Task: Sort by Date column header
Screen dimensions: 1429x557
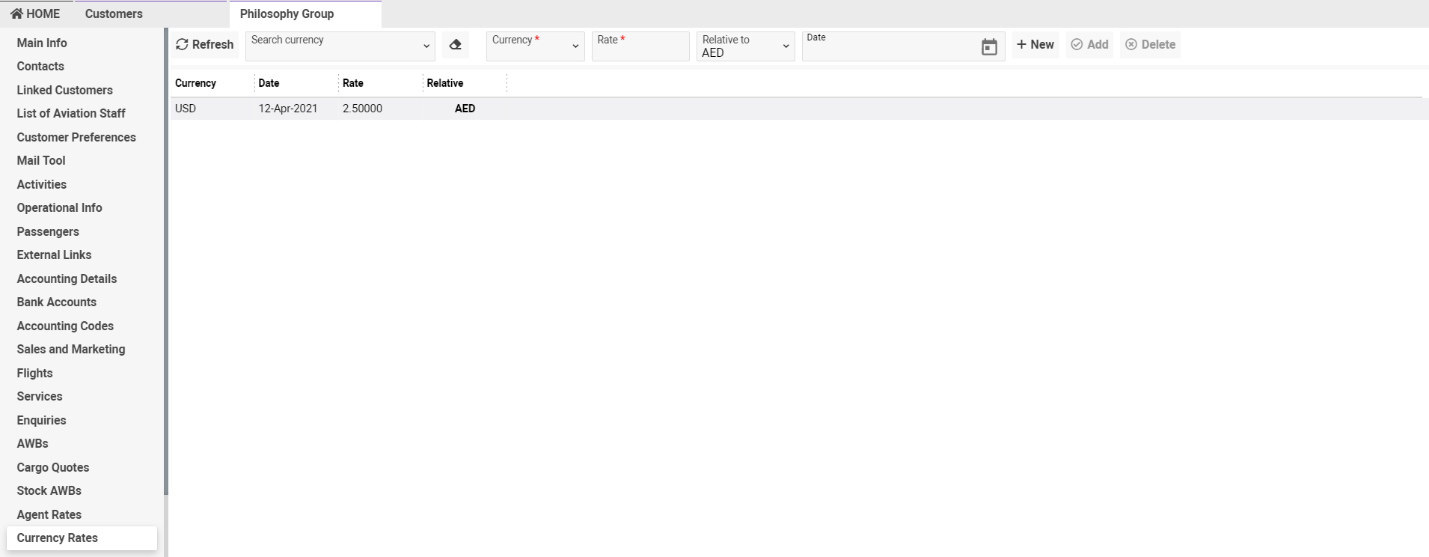Action: tap(268, 83)
